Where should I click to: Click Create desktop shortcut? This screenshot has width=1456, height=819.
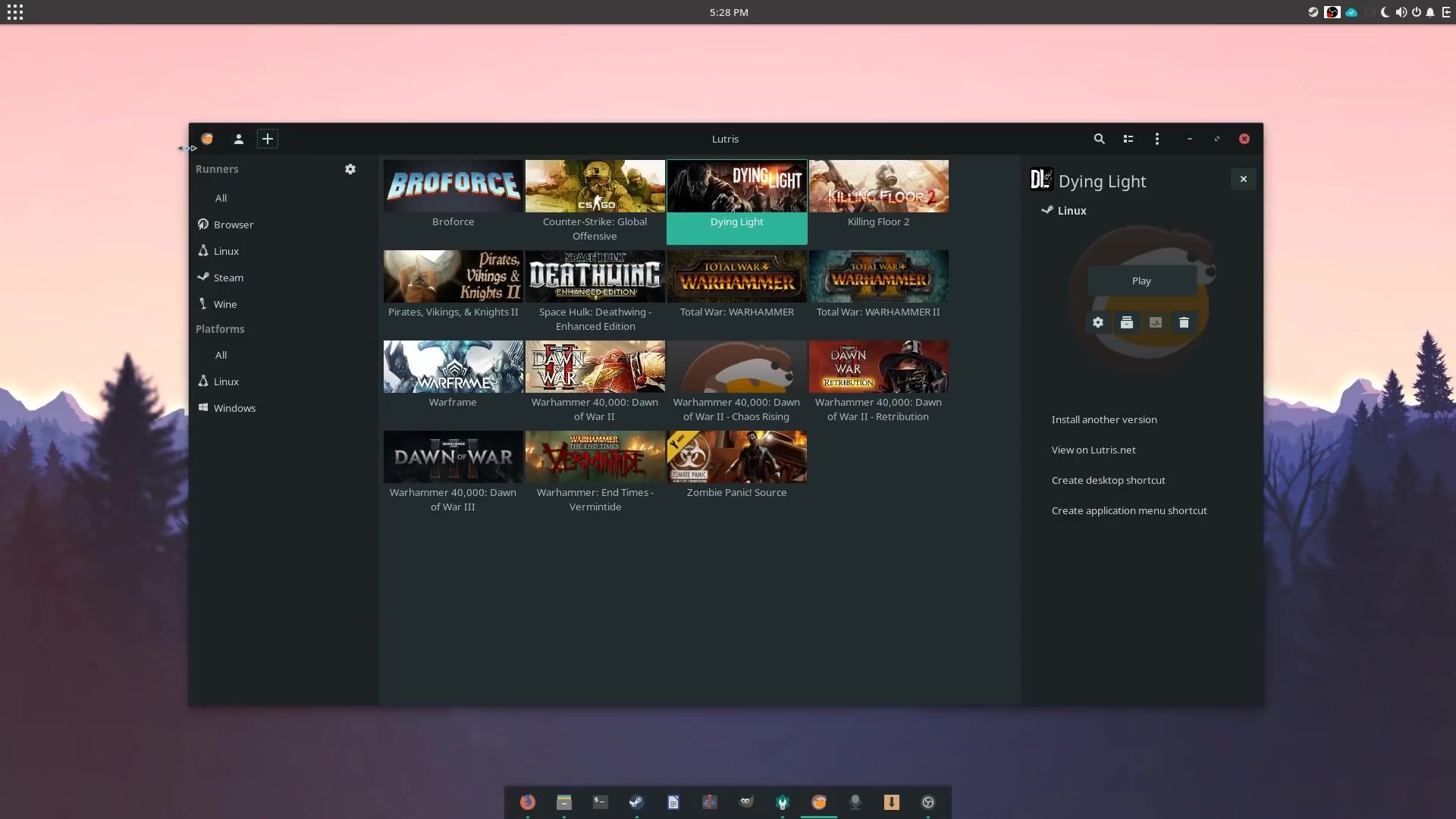click(1108, 480)
